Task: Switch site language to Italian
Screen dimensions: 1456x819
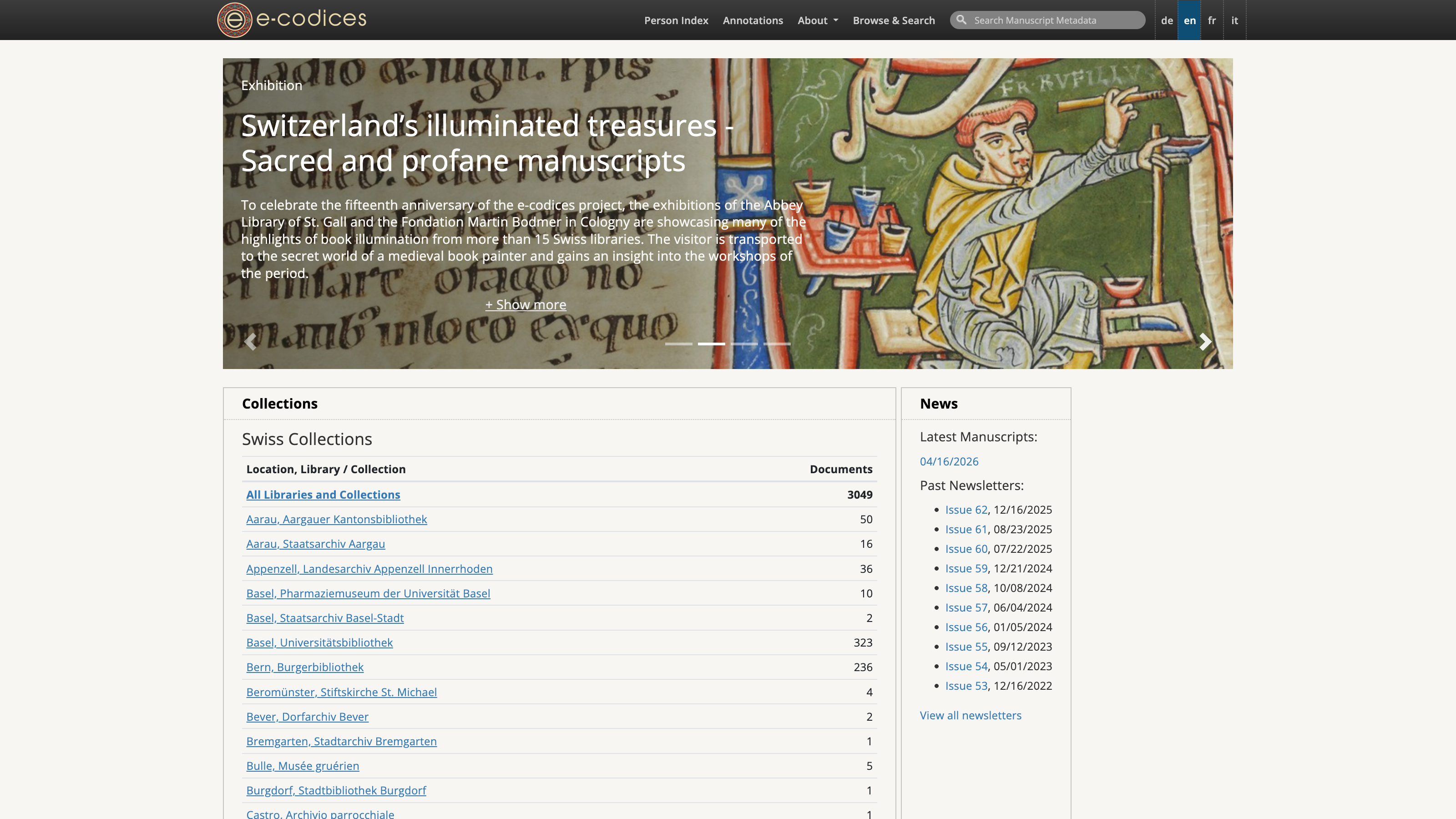Action: (1235, 20)
